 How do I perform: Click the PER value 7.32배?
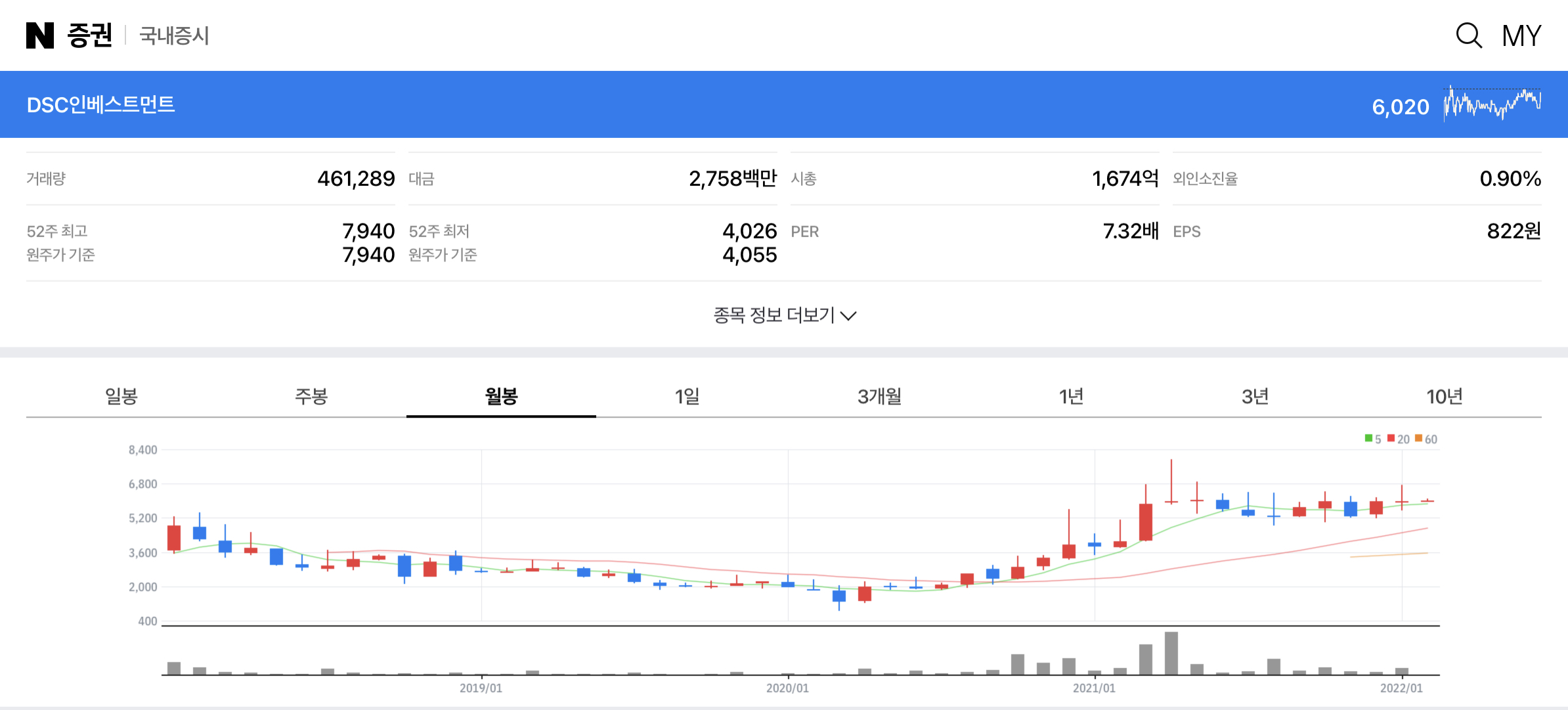point(1131,231)
